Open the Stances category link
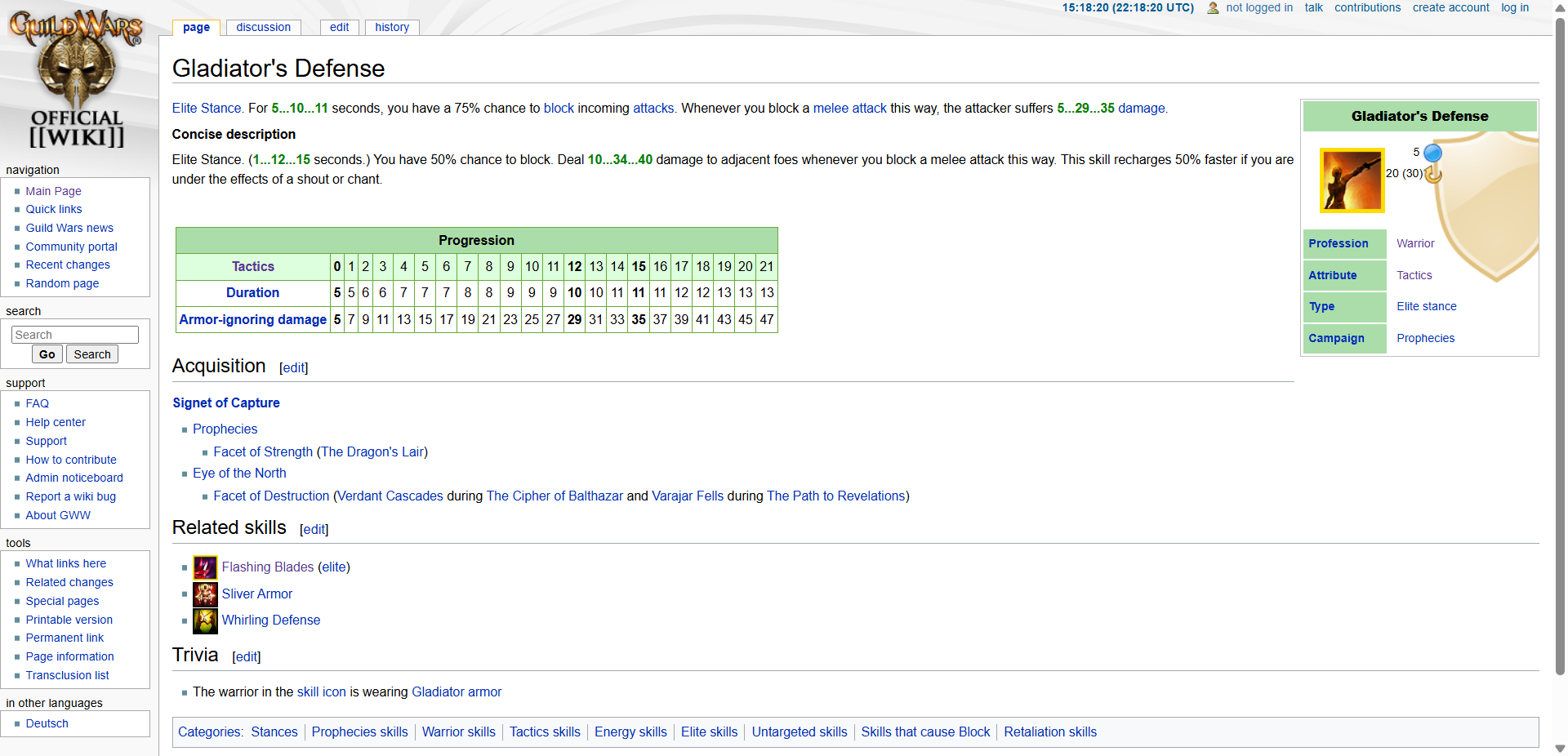1568x756 pixels. pos(274,732)
